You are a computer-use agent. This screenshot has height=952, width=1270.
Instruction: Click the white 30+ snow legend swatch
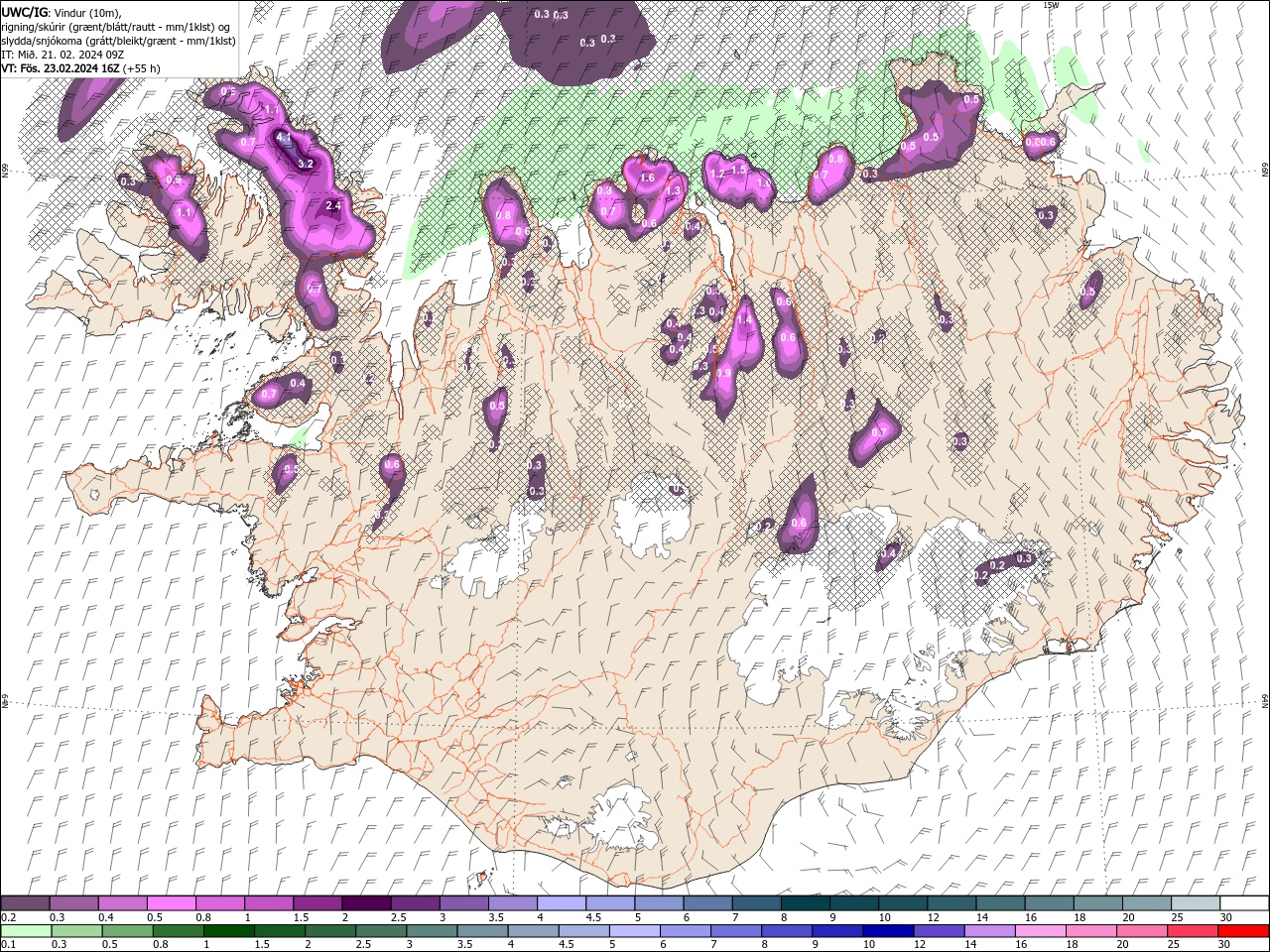tap(1245, 903)
